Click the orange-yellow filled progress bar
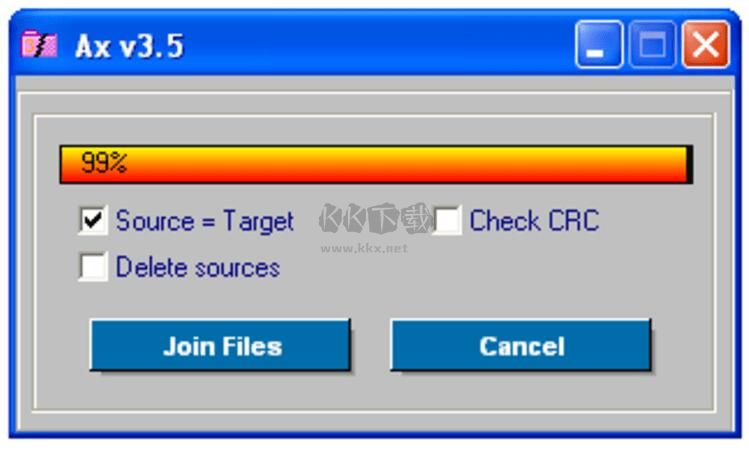The height and width of the screenshot is (451, 749). (373, 164)
